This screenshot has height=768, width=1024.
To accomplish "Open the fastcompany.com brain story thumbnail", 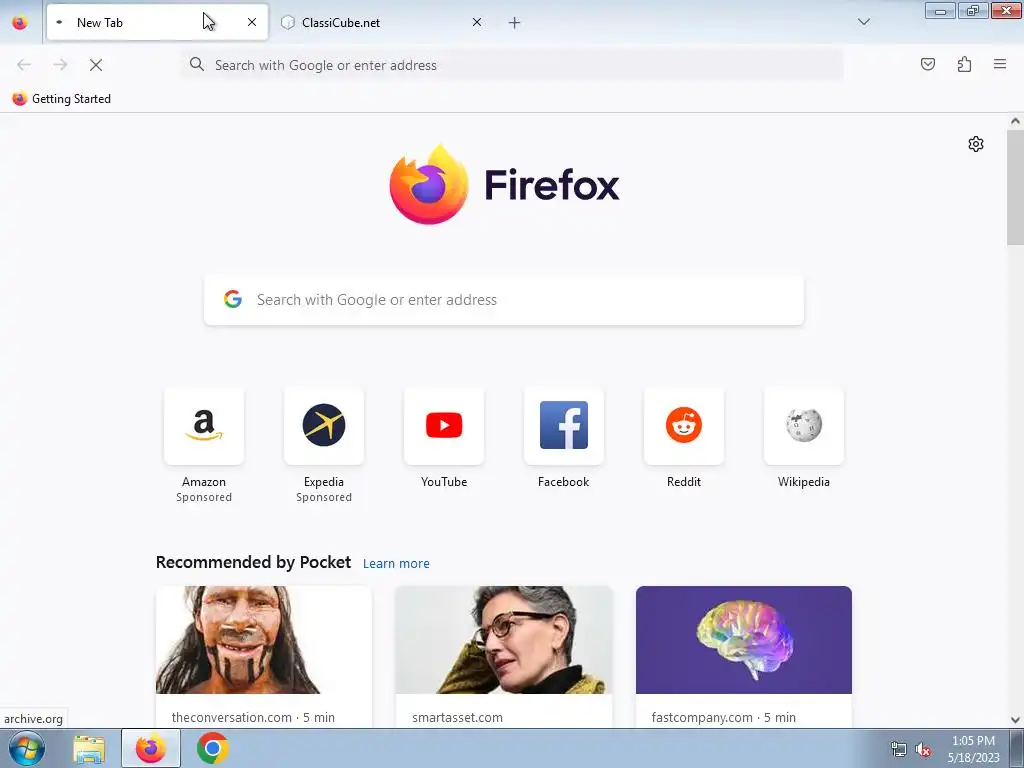I will click(744, 640).
